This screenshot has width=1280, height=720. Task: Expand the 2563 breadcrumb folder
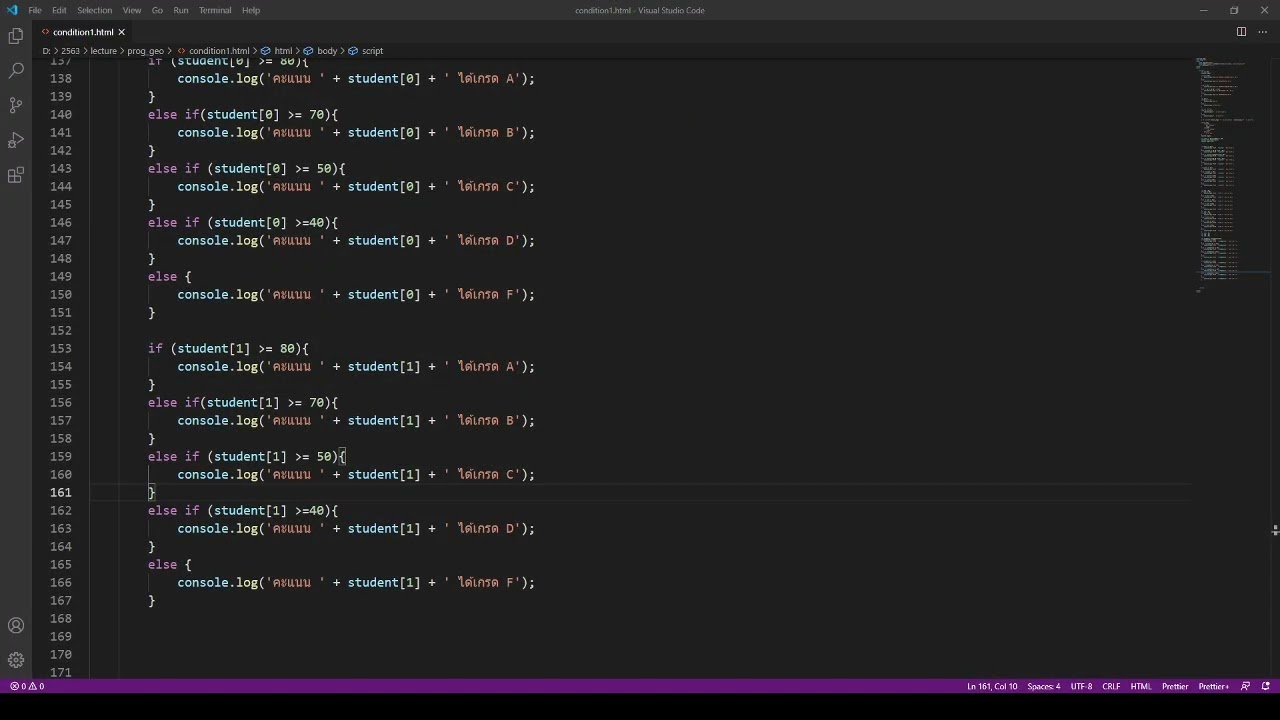70,51
